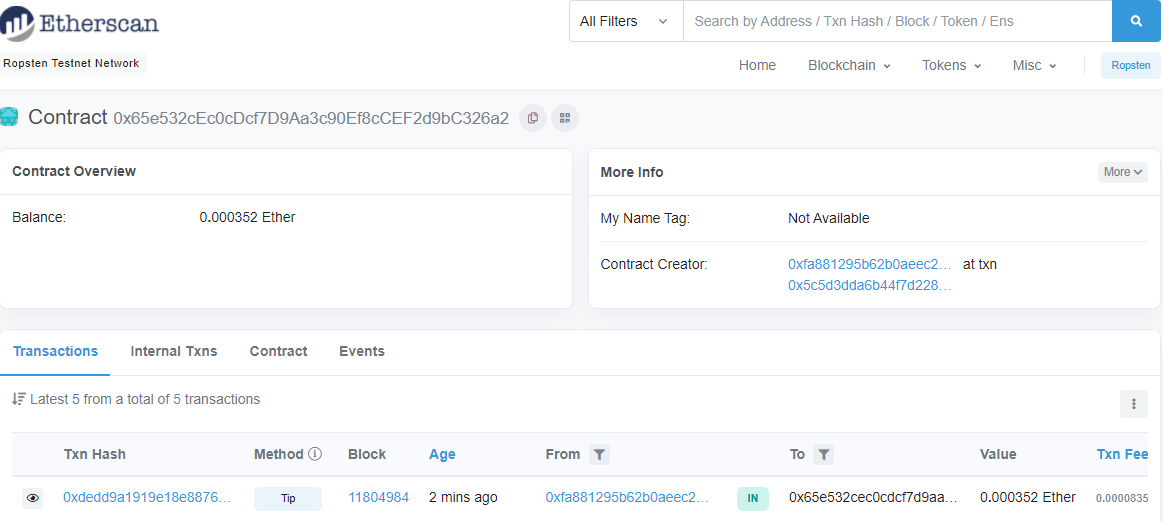Screen dimensions: 1163x521
Task: Expand the Tokens menu
Action: [x=952, y=65]
